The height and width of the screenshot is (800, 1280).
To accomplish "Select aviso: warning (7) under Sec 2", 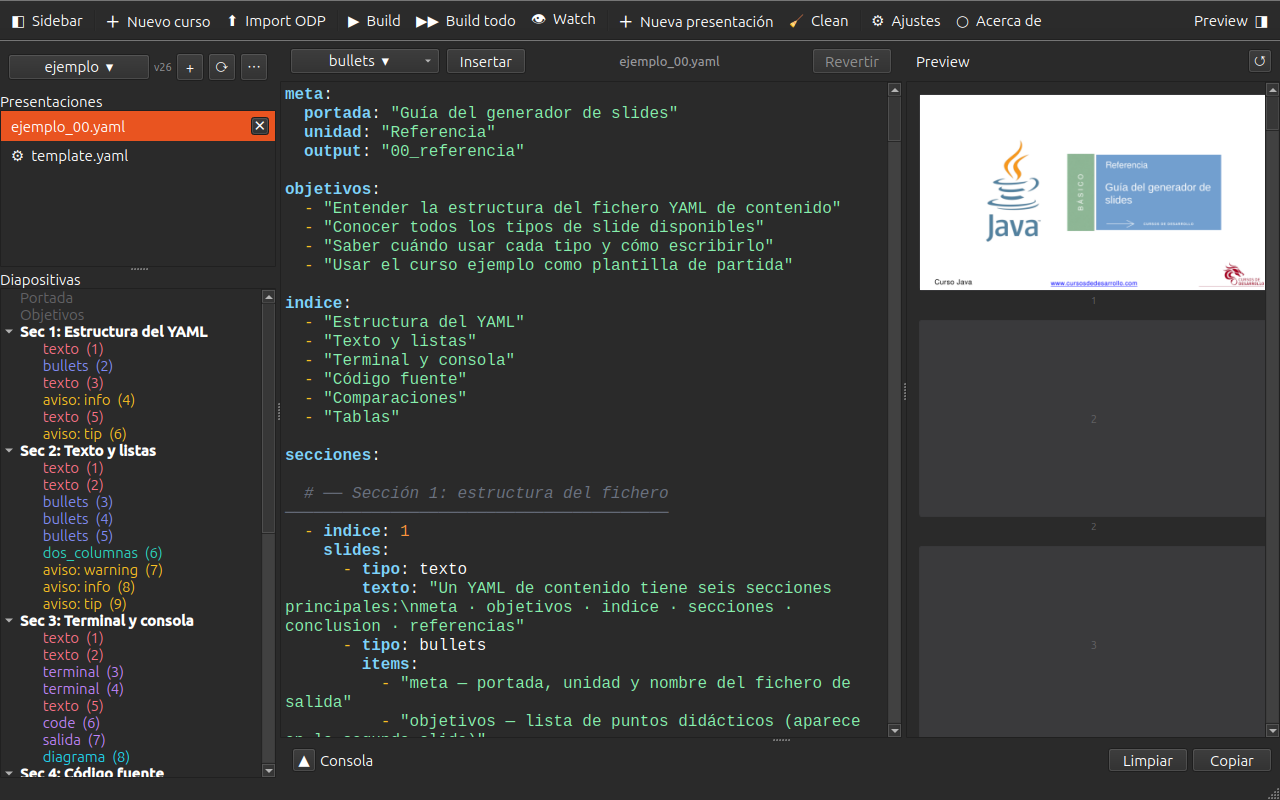I will (102, 570).
